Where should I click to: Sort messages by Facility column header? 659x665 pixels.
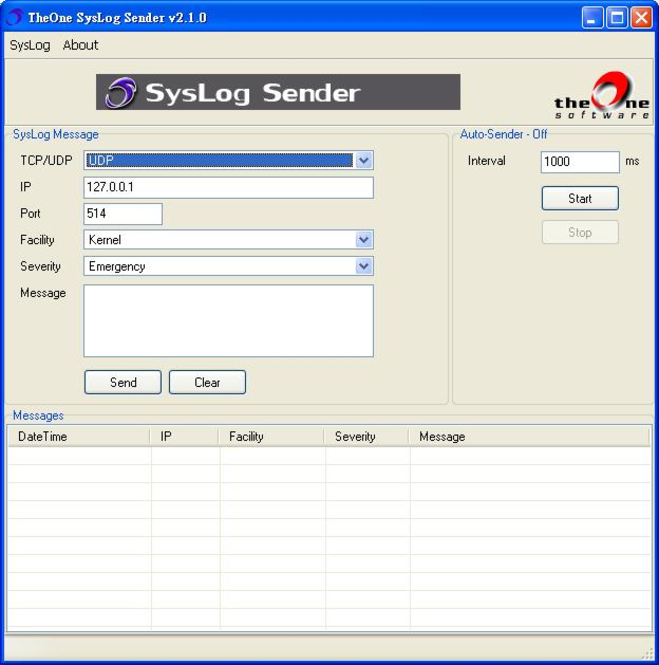271,436
